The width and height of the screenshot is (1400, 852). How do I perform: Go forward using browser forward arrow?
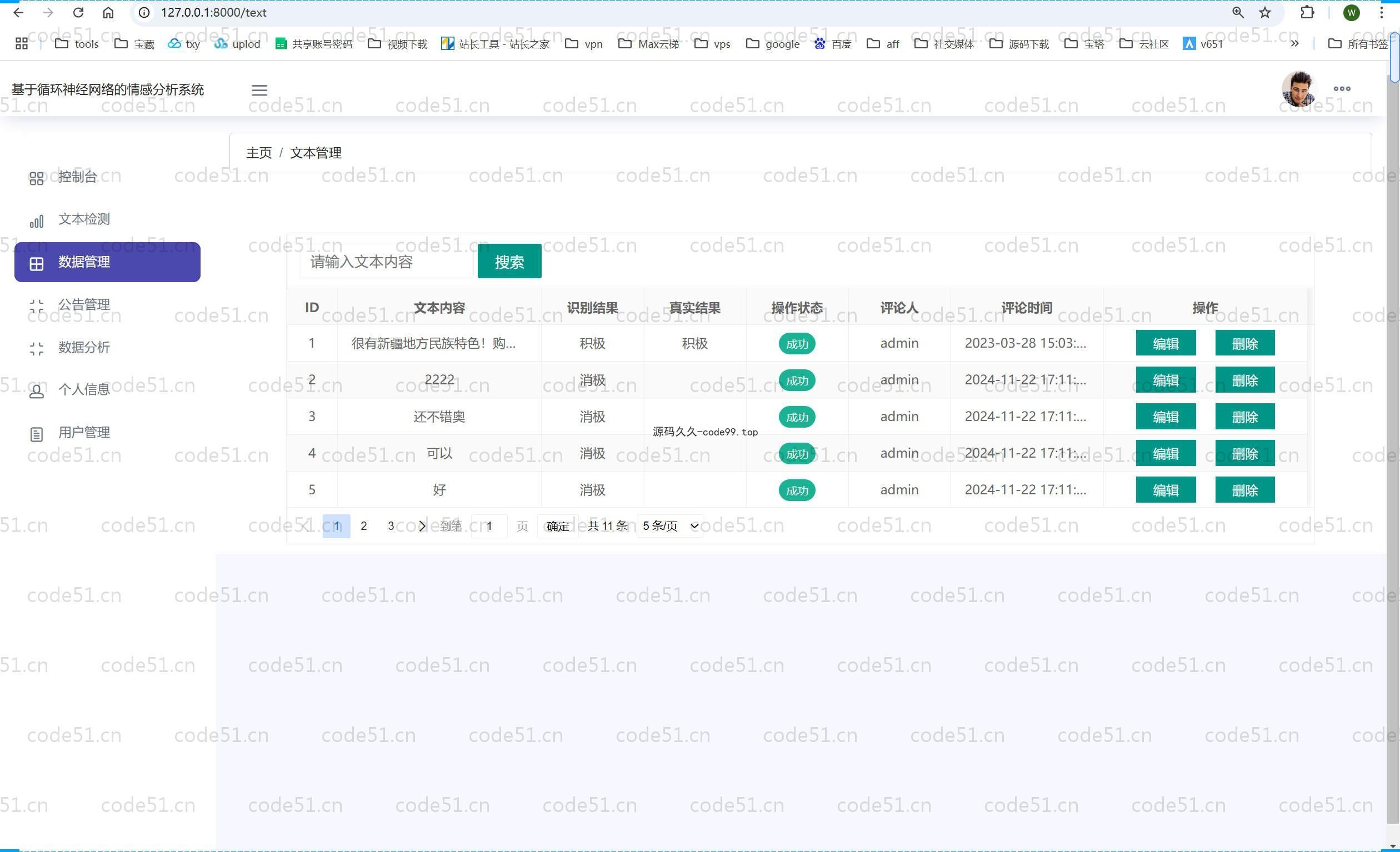(x=48, y=12)
